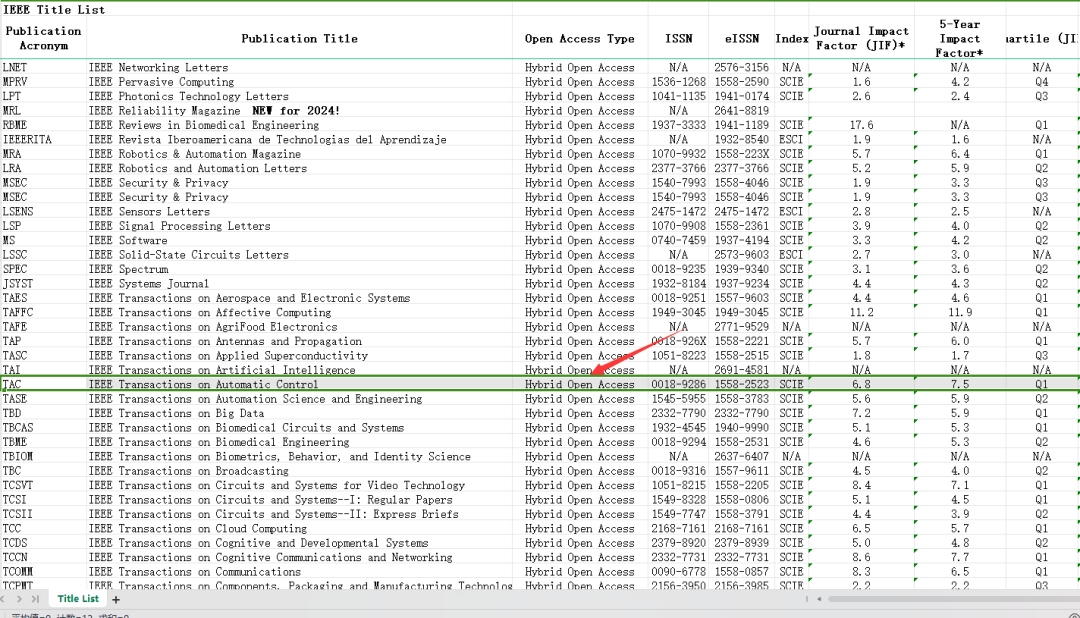Select 'IEEE Sensors Letters' title cell
This screenshot has width=1080, height=618.
coord(300,212)
